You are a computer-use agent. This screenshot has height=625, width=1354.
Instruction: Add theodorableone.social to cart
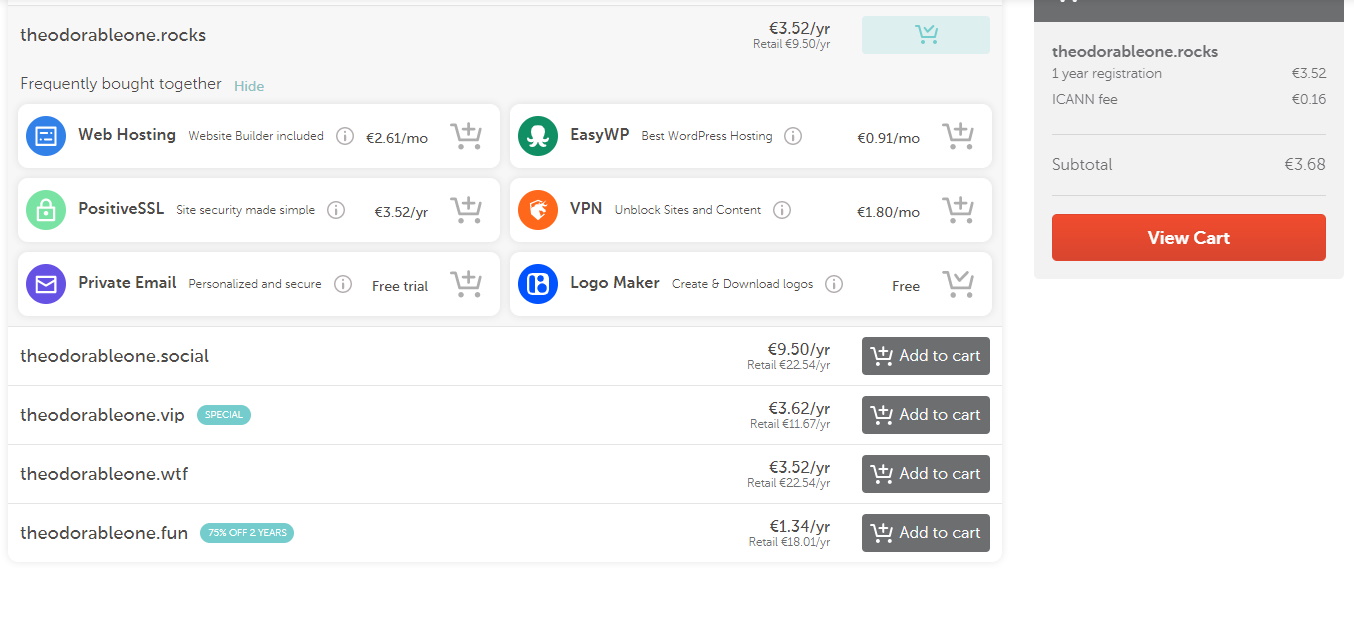click(x=925, y=356)
